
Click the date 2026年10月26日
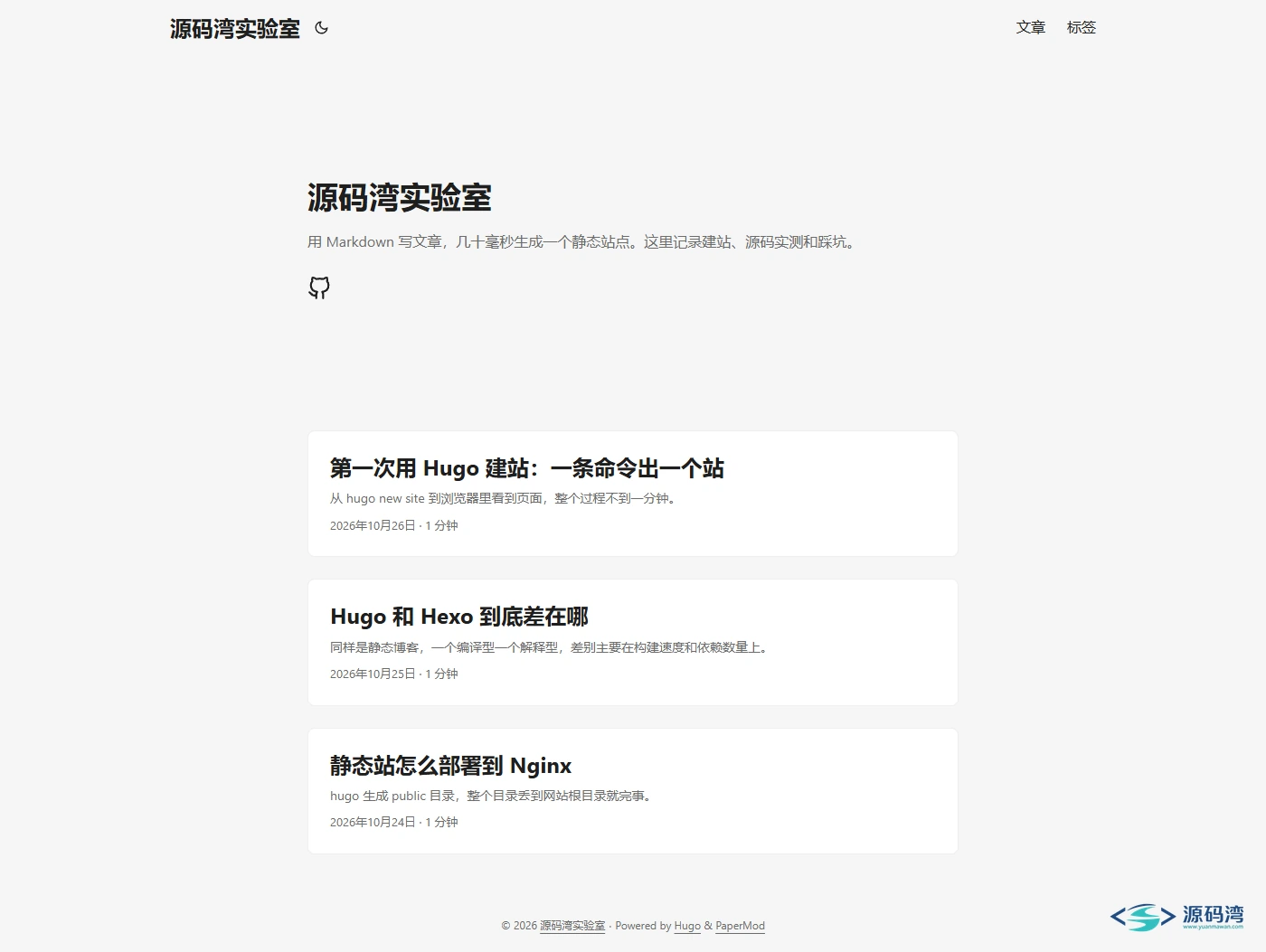(x=373, y=525)
